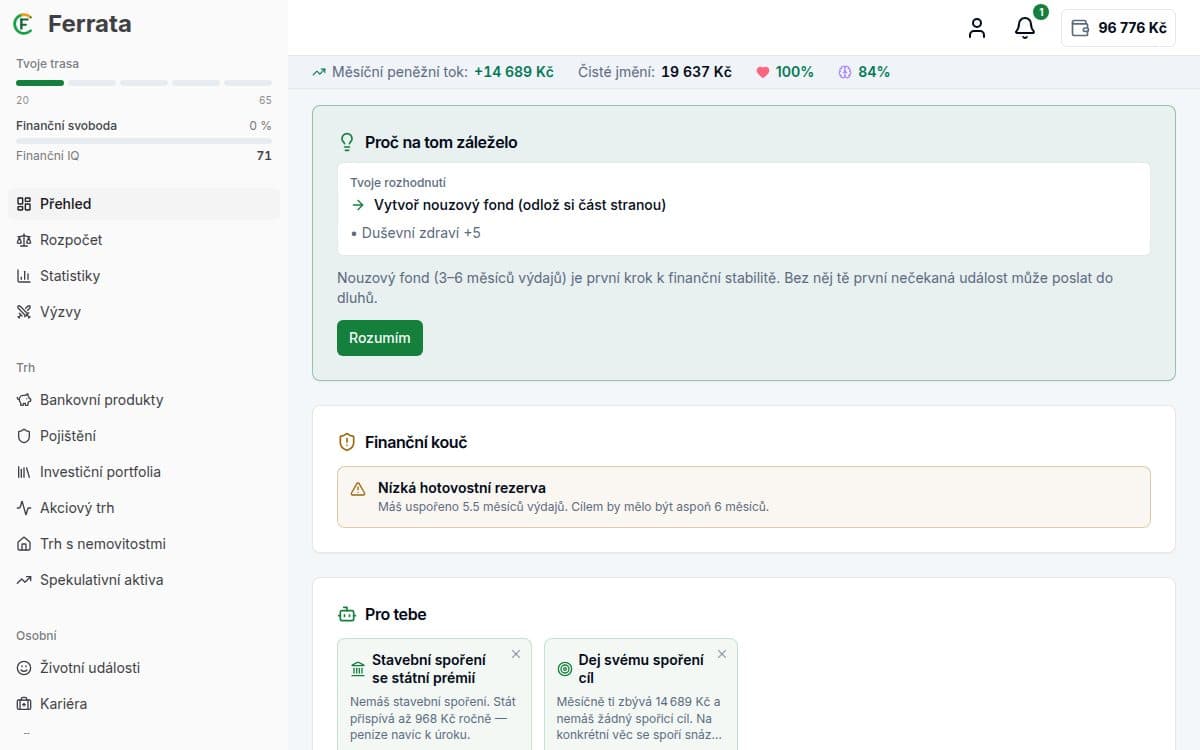The width and height of the screenshot is (1200, 750).
Task: Open Trh s nemovitostmi
Action: (144, 544)
